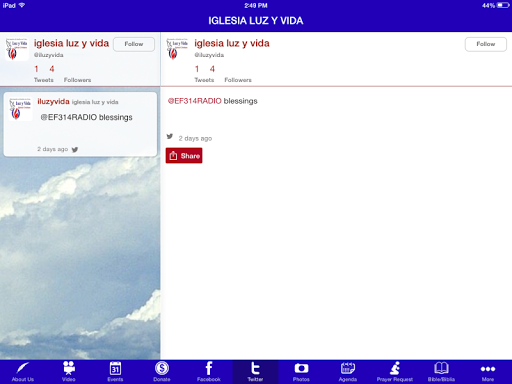
Task: Open the Events calendar tab
Action: click(x=115, y=372)
